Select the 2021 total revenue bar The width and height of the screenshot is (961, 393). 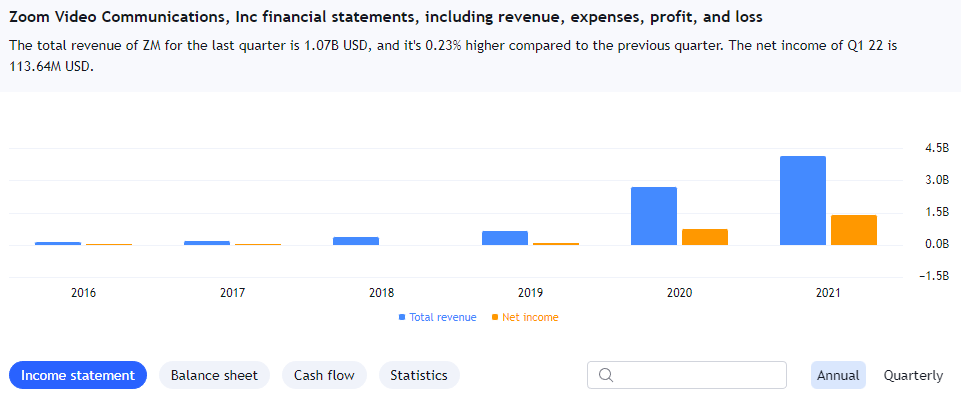pos(802,200)
